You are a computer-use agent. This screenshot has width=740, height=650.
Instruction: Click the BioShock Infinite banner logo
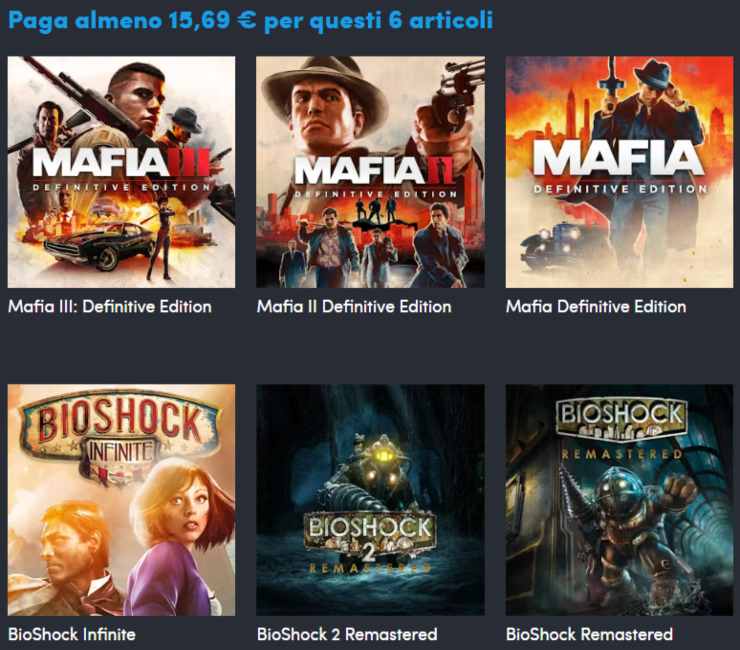point(120,434)
